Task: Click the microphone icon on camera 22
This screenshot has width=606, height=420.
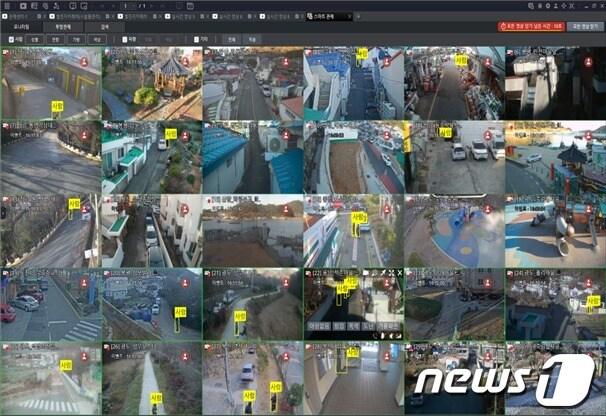Action: (383, 335)
